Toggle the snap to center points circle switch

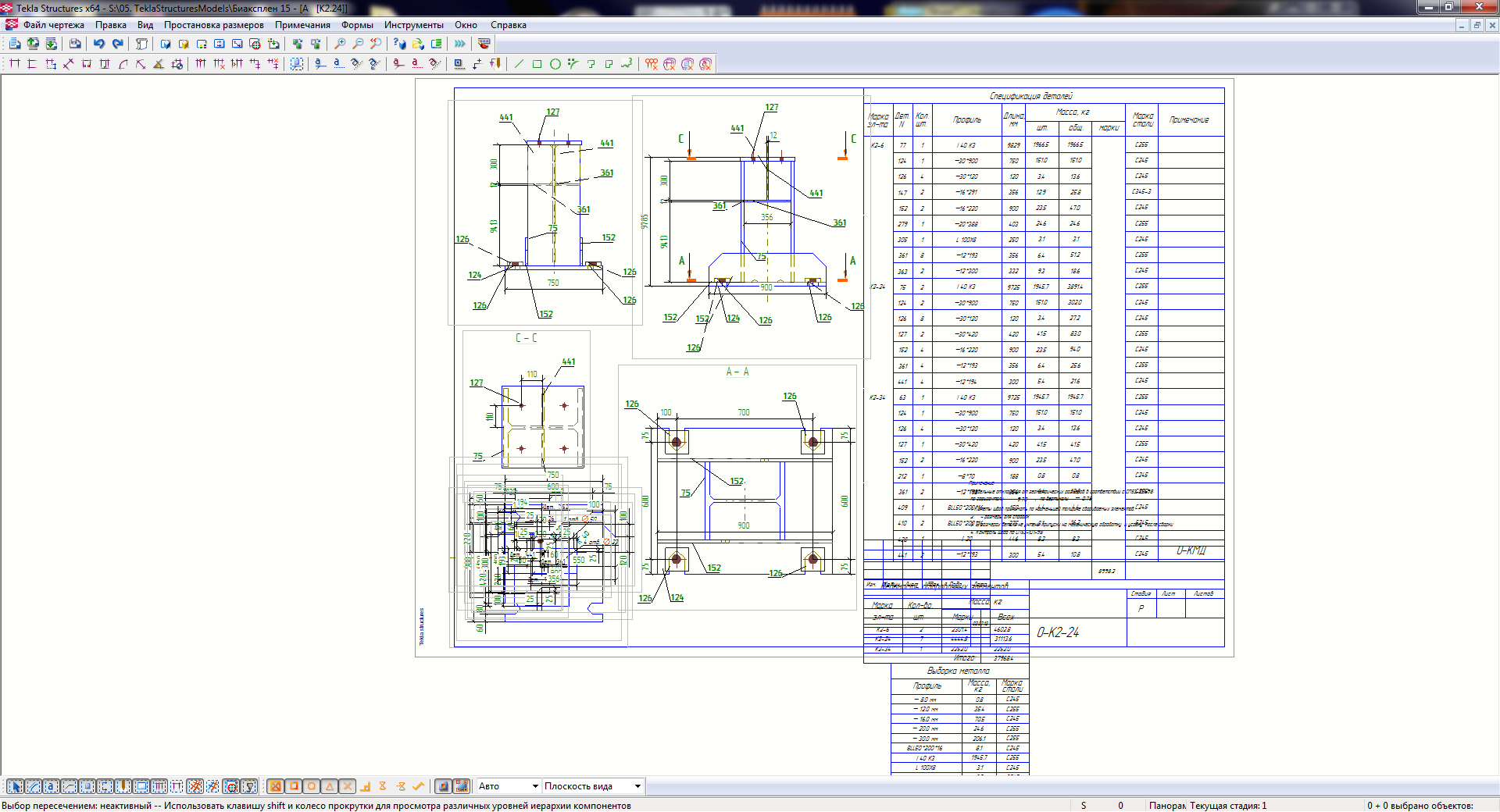click(x=312, y=786)
